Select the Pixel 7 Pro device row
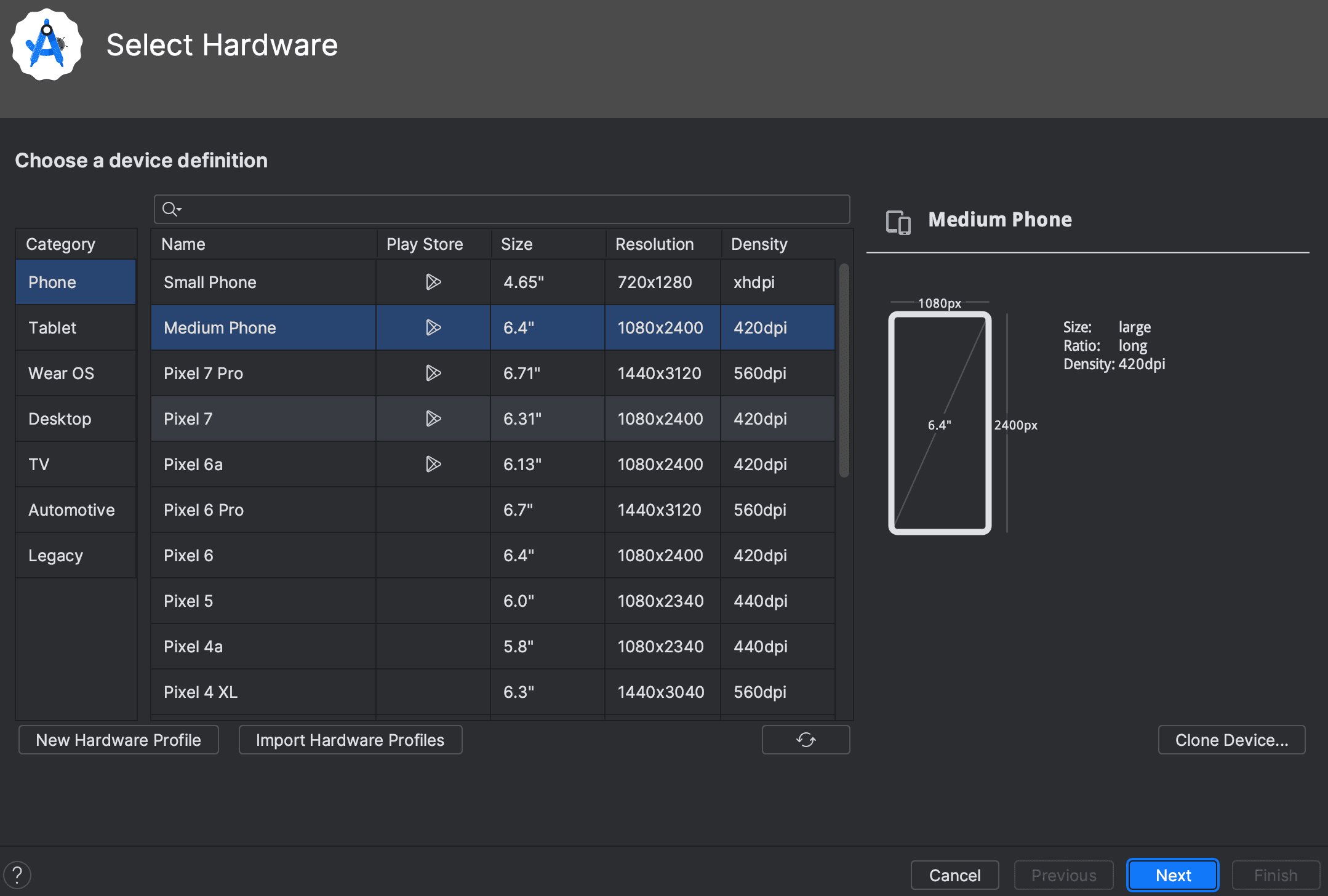 [x=493, y=373]
